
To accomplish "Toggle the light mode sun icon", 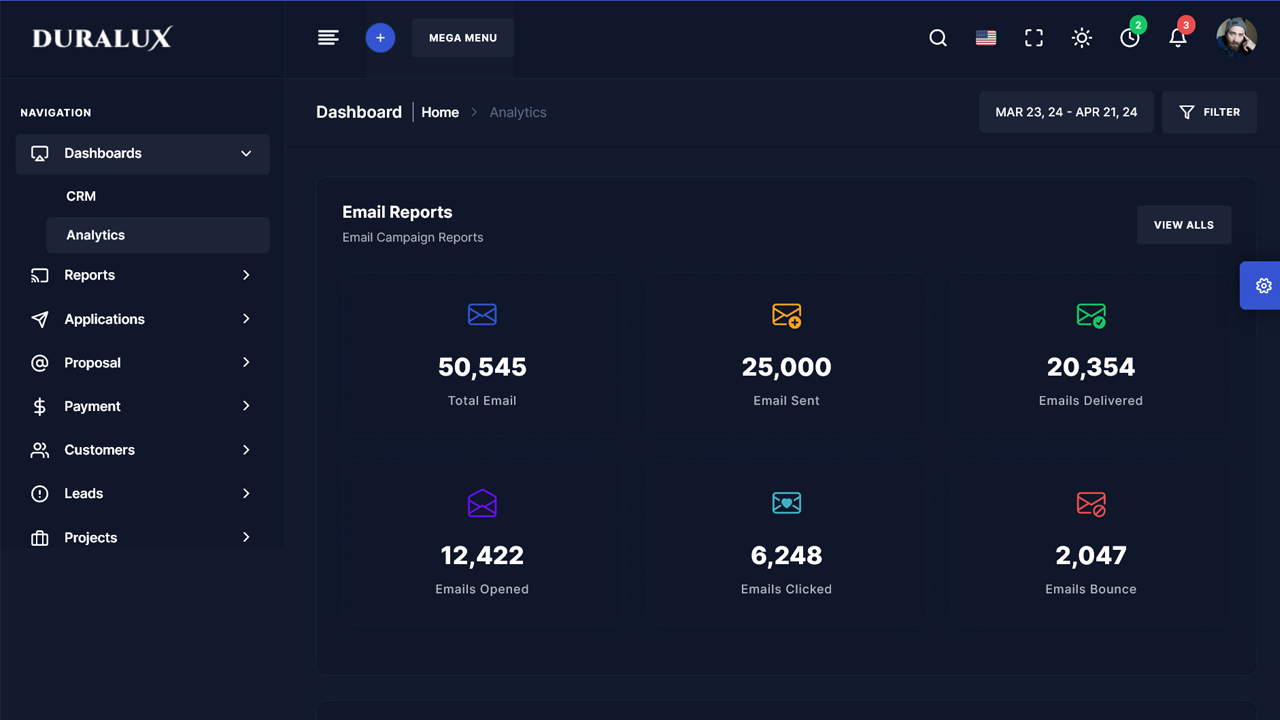I will (x=1081, y=37).
